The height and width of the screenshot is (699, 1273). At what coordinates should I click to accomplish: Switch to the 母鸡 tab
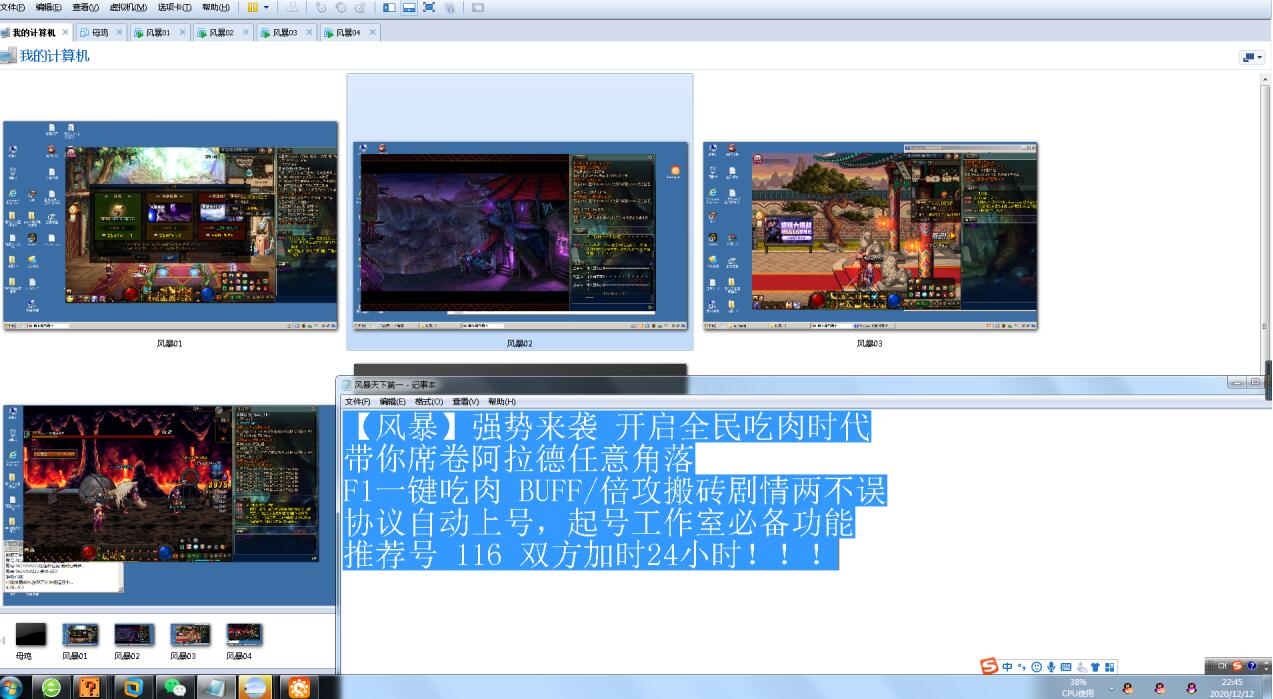[x=100, y=32]
